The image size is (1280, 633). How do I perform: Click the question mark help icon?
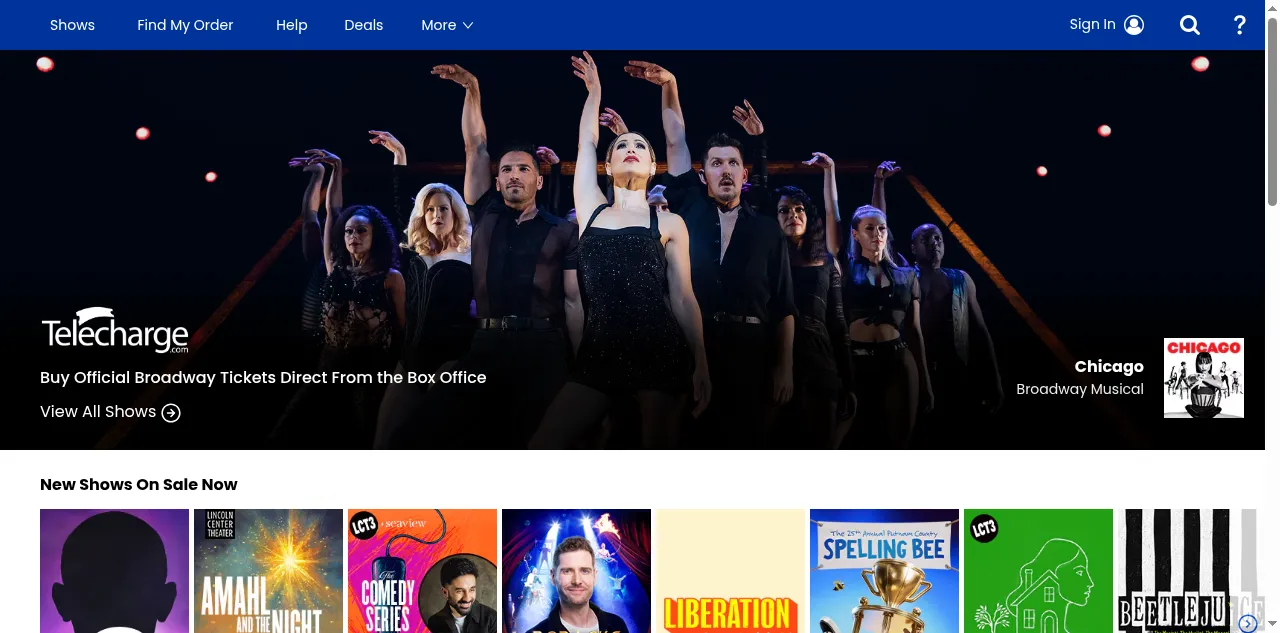point(1240,25)
